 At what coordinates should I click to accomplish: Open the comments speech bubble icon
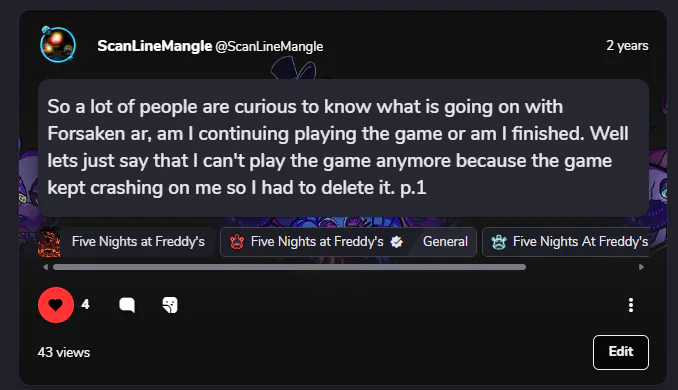click(x=127, y=305)
